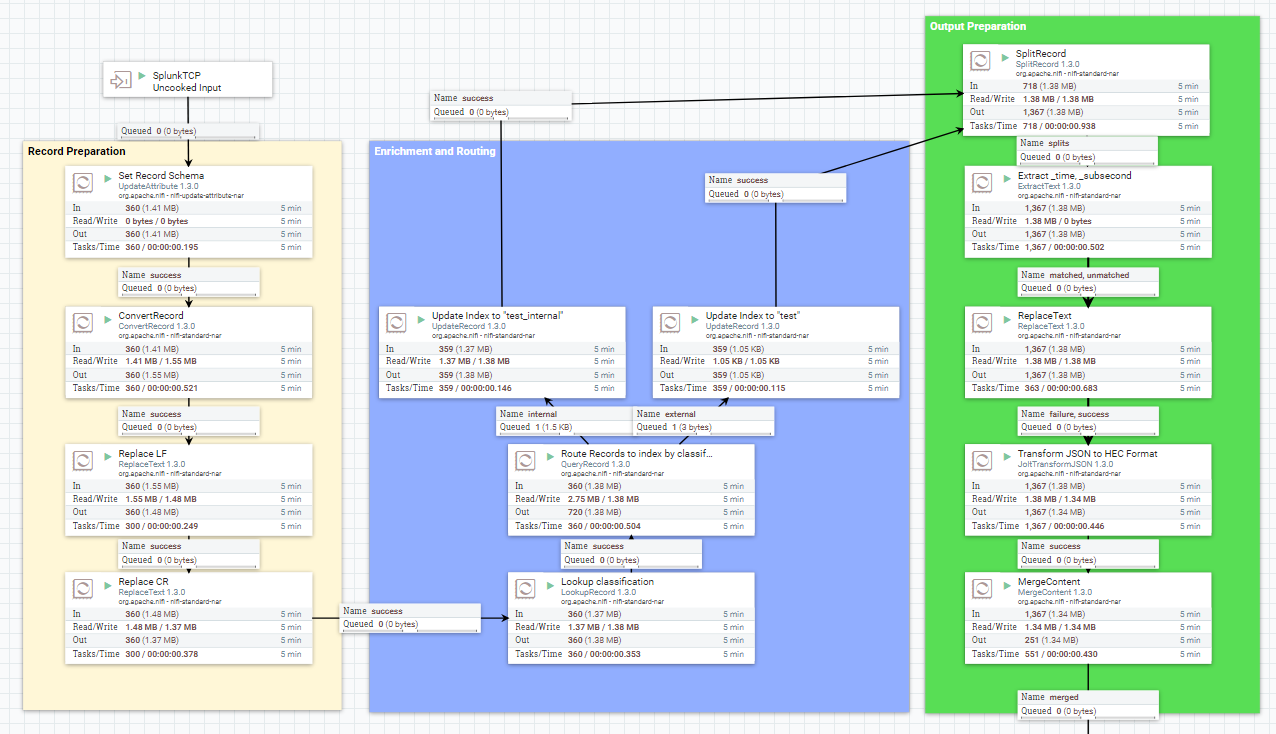This screenshot has height=734, width=1276.
Task: Click the SplitRecord processor icon
Action: coord(980,60)
